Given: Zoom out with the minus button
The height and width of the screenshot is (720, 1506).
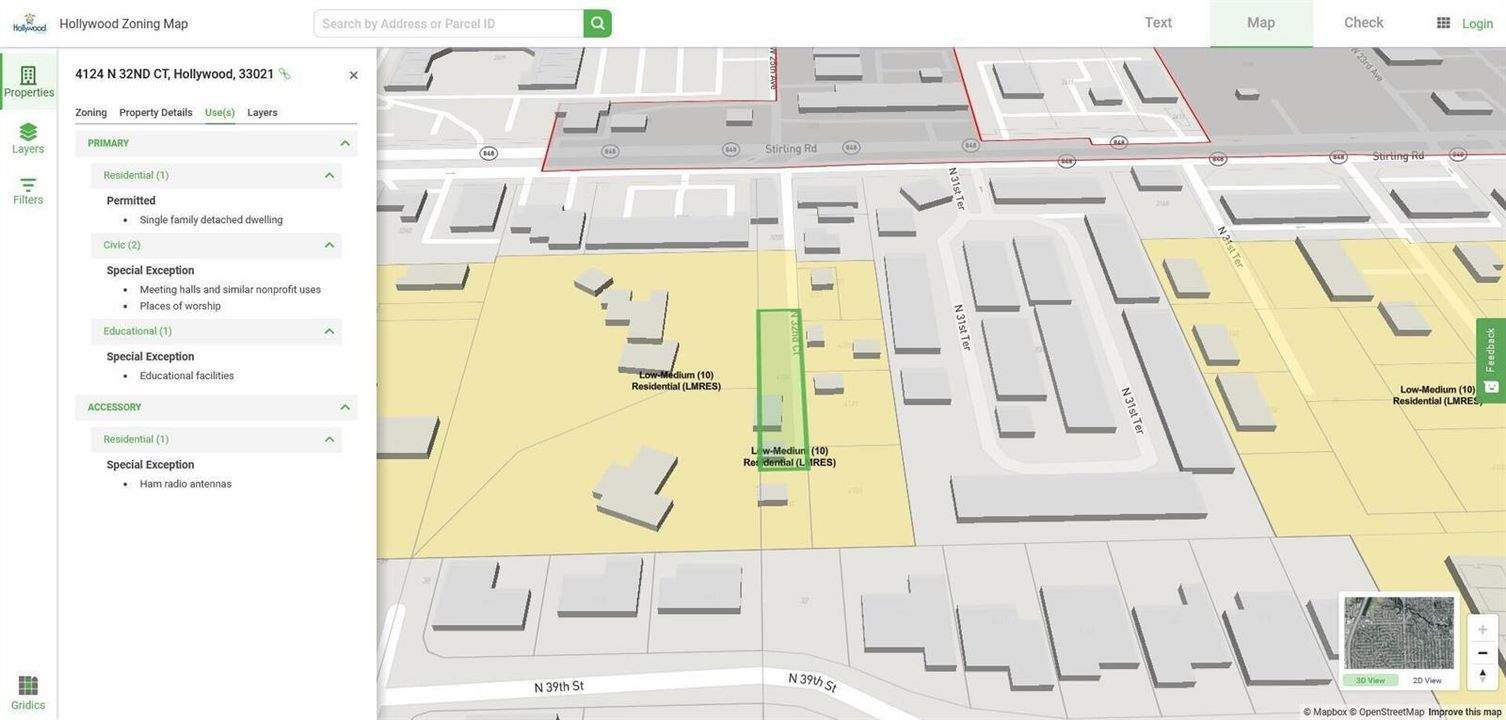Looking at the screenshot, I should pos(1483,653).
